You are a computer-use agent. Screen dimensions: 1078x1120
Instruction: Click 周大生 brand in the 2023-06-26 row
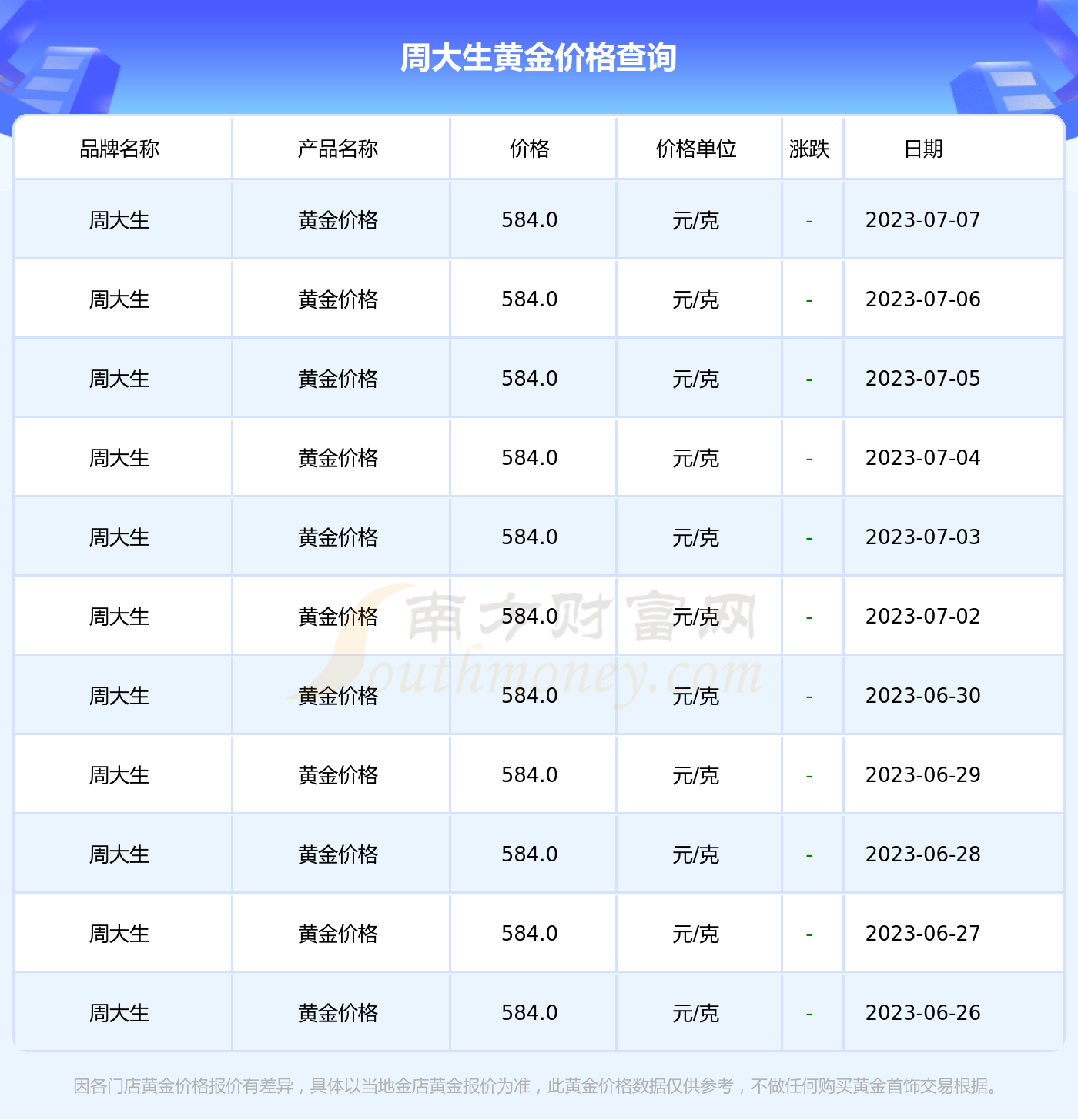119,1013
